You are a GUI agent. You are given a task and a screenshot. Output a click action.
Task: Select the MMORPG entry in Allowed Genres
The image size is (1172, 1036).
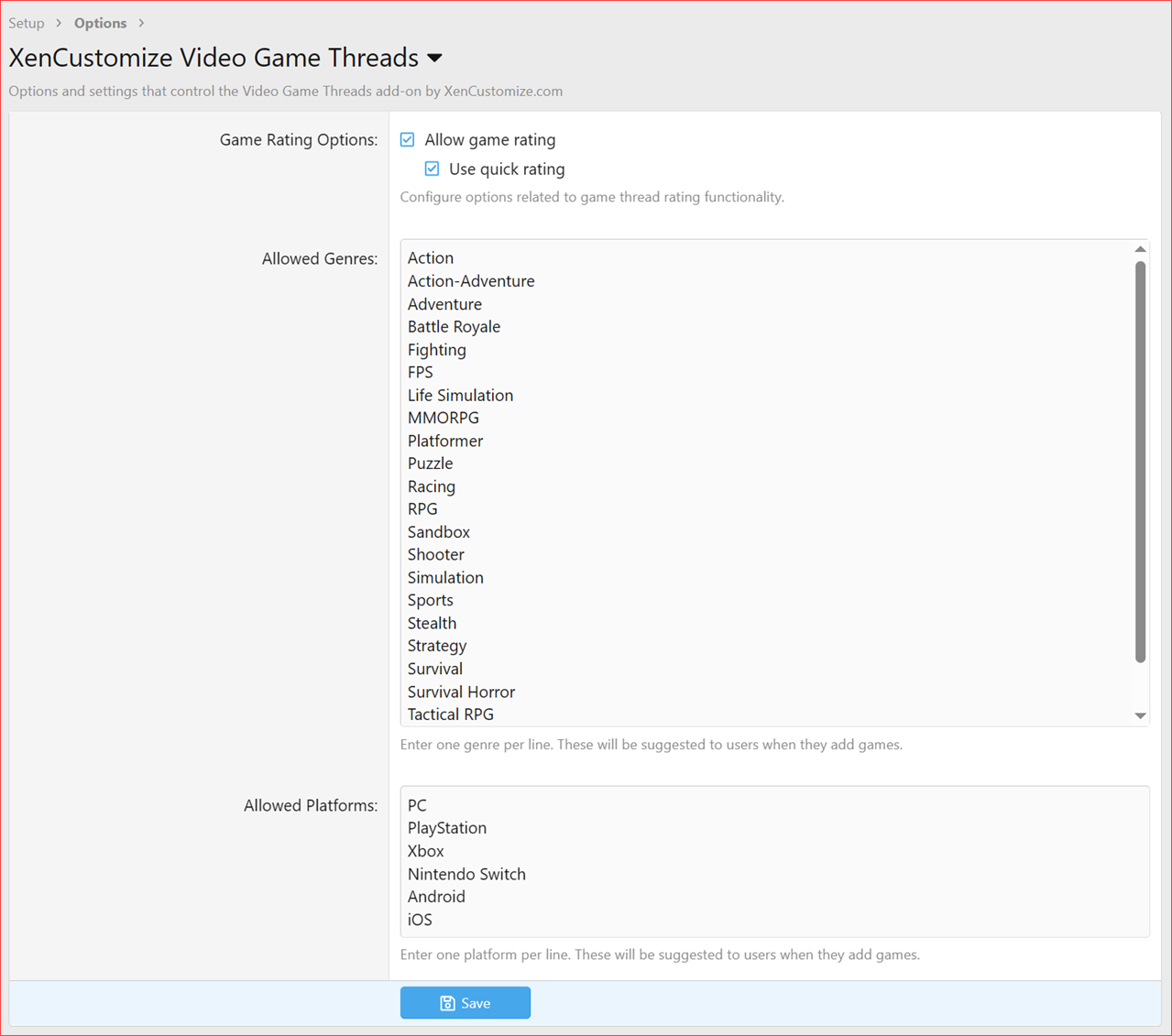tap(443, 417)
